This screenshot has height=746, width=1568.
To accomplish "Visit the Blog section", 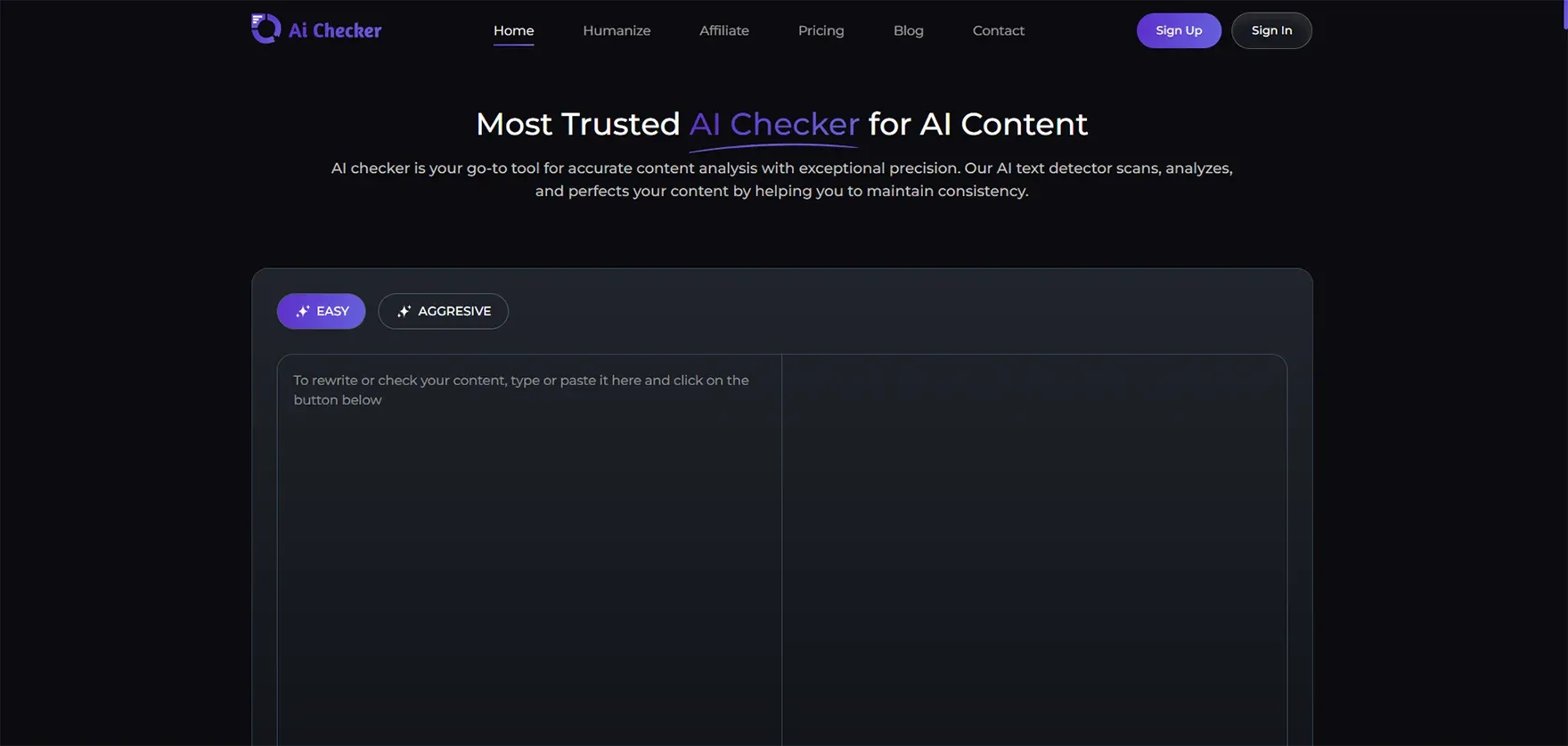I will click(908, 30).
